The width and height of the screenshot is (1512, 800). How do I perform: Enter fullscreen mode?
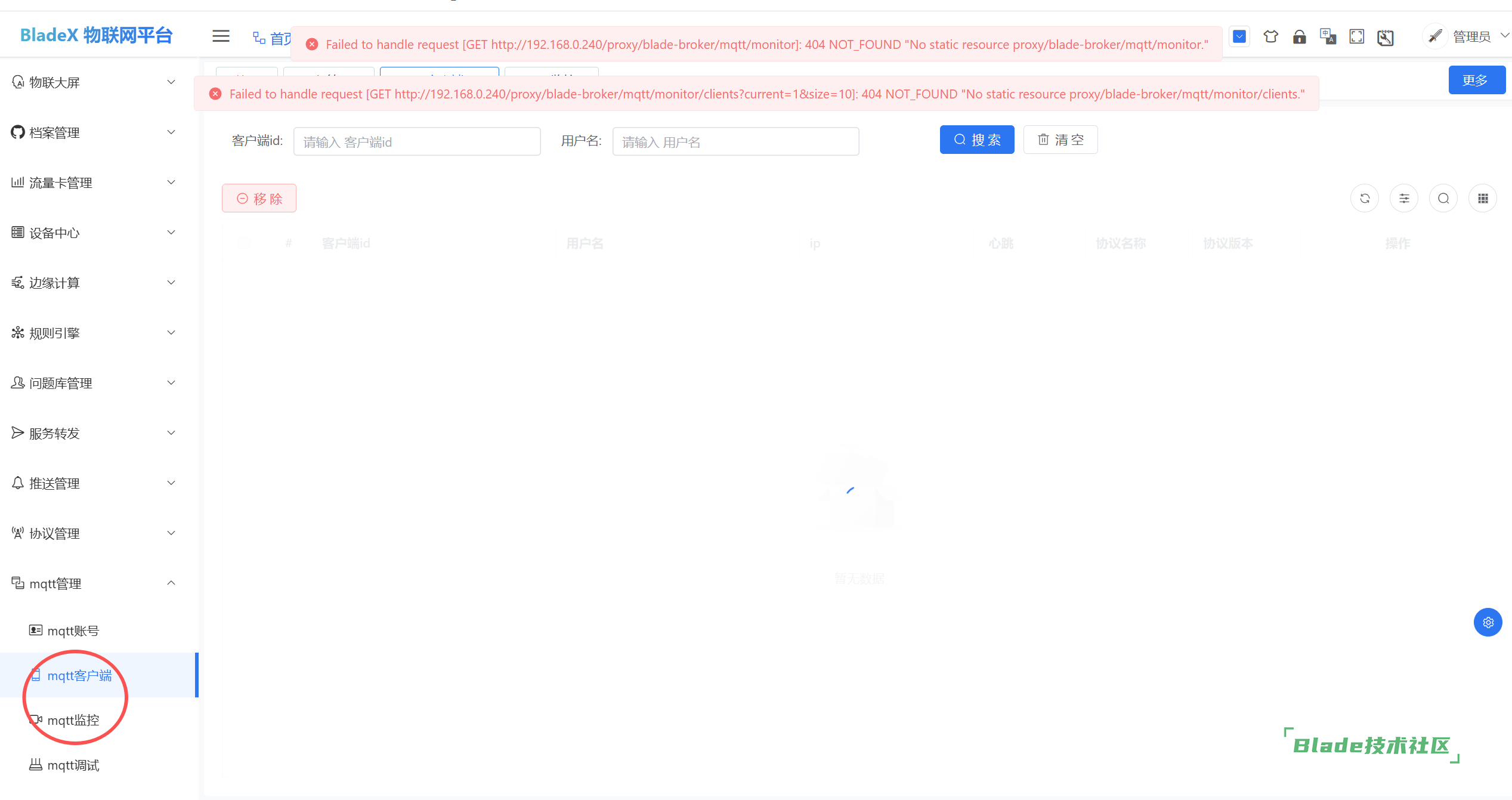[1356, 36]
